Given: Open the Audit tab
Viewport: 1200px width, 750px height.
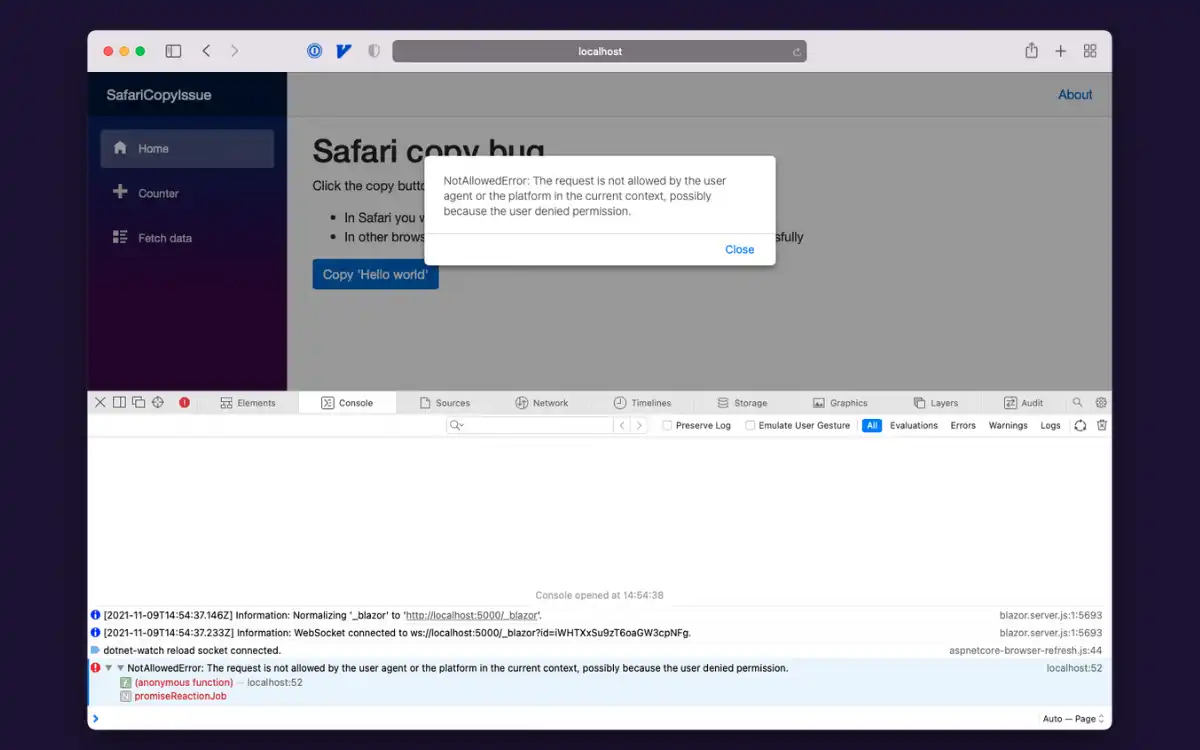Looking at the screenshot, I should (1024, 403).
